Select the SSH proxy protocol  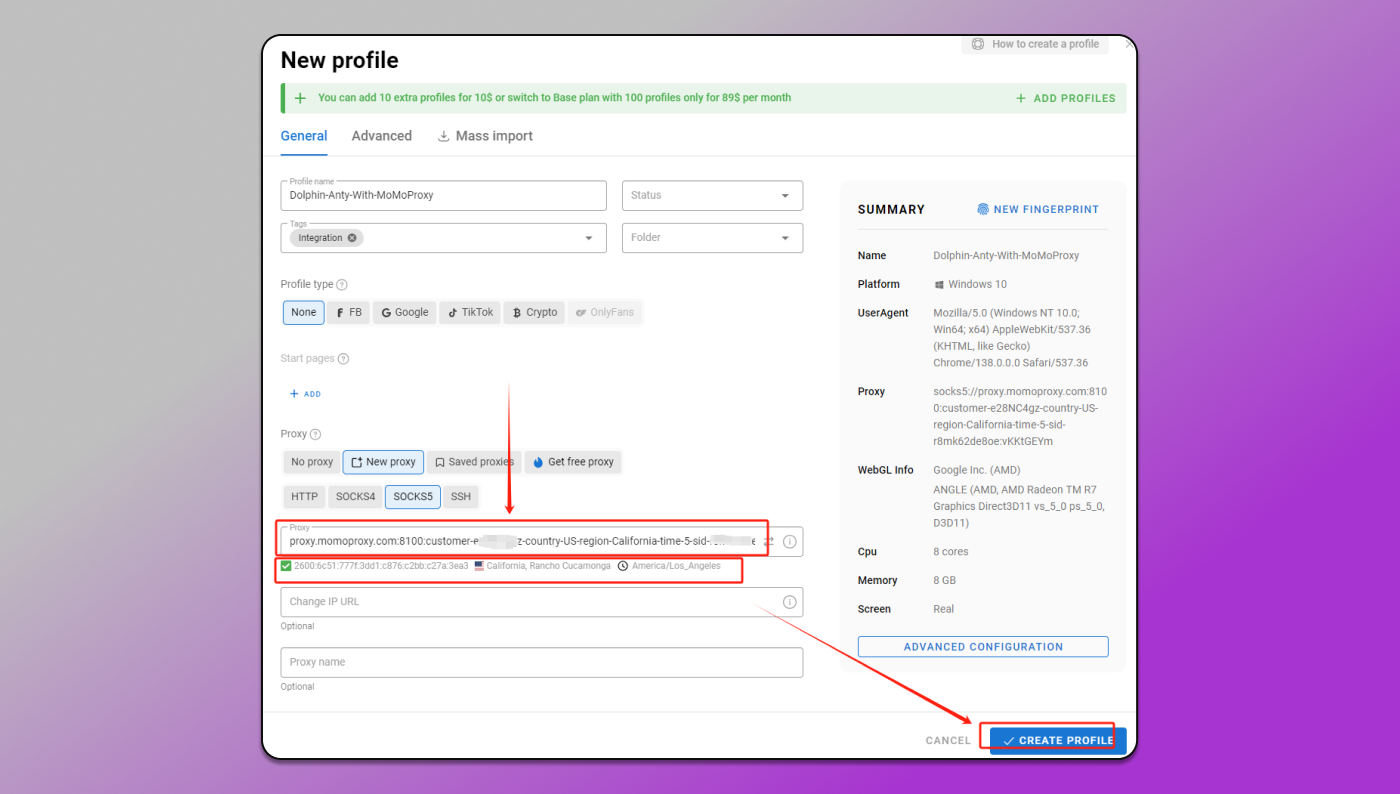pos(461,497)
